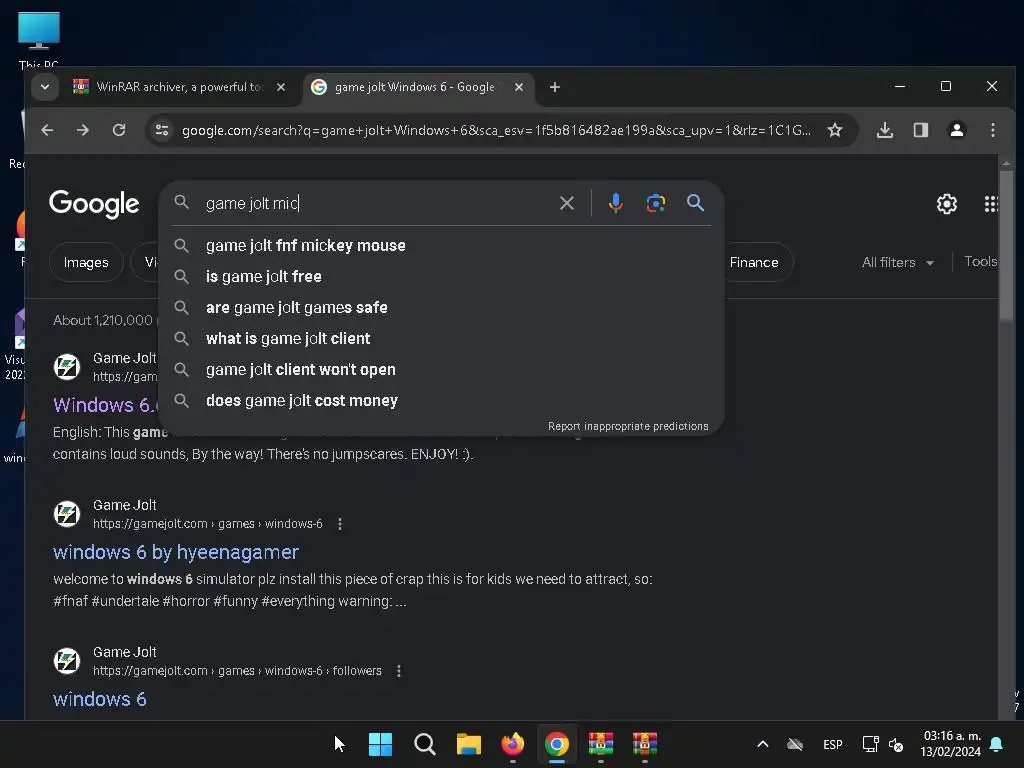Click inside the Google search input field
Screen dimensions: 1024x768
379,203
